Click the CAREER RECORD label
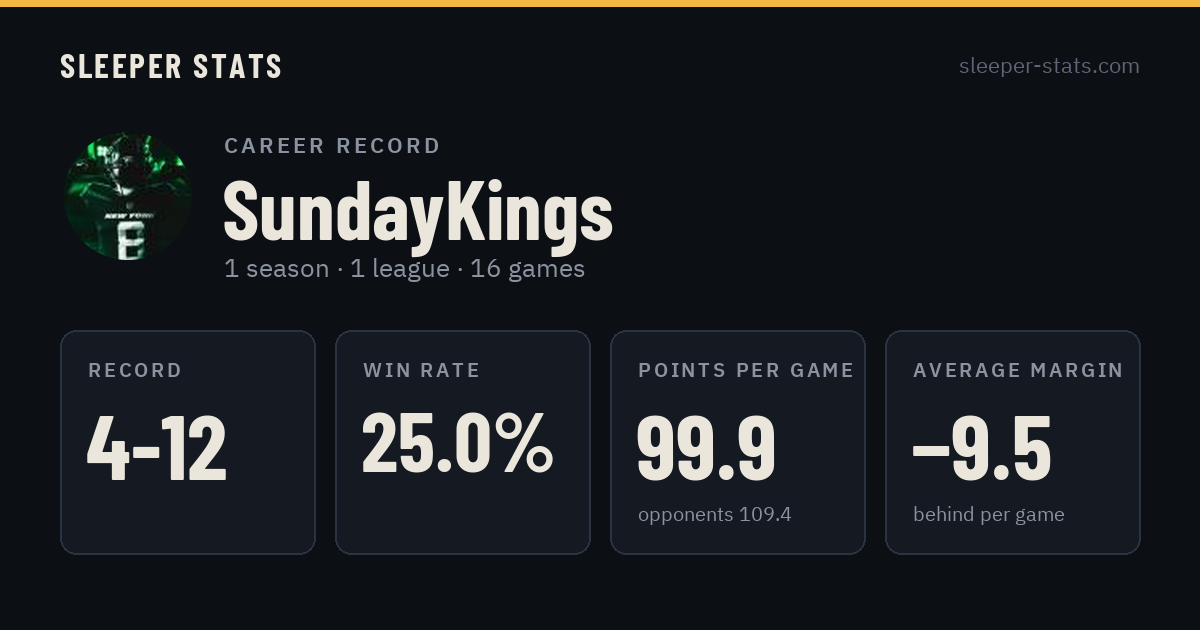The width and height of the screenshot is (1200, 630). [332, 146]
